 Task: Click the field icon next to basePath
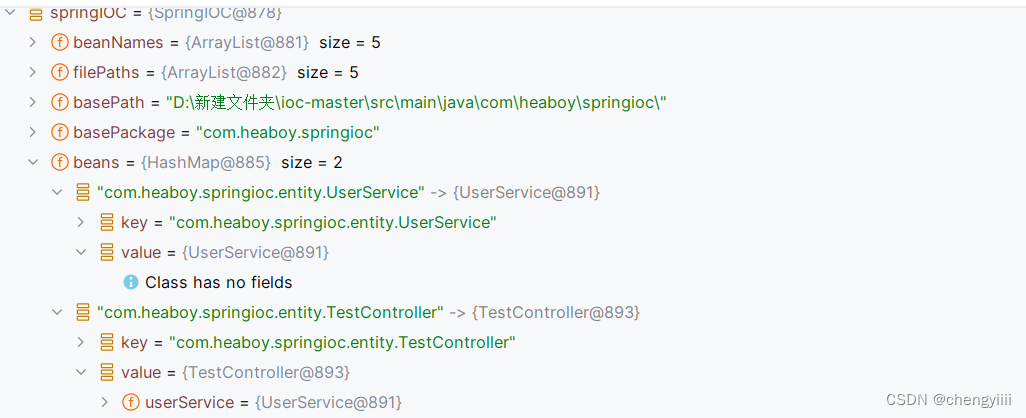[59, 102]
